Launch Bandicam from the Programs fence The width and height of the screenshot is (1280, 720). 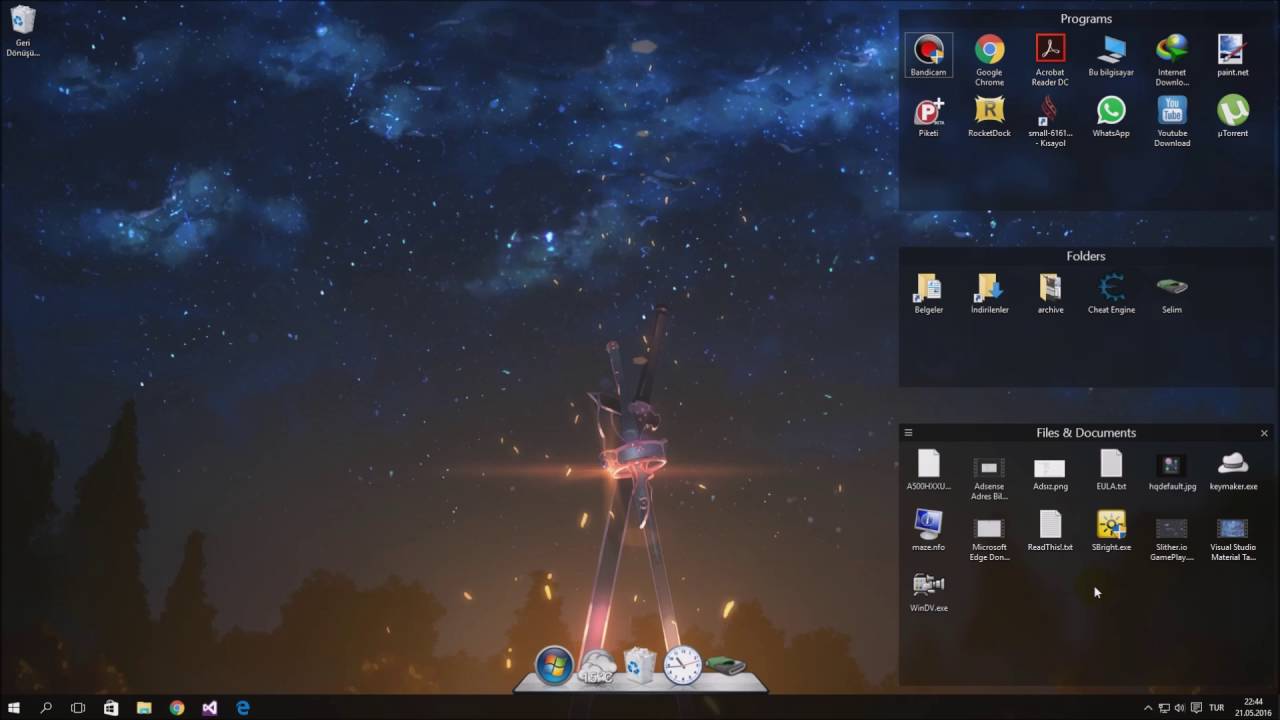pos(929,55)
